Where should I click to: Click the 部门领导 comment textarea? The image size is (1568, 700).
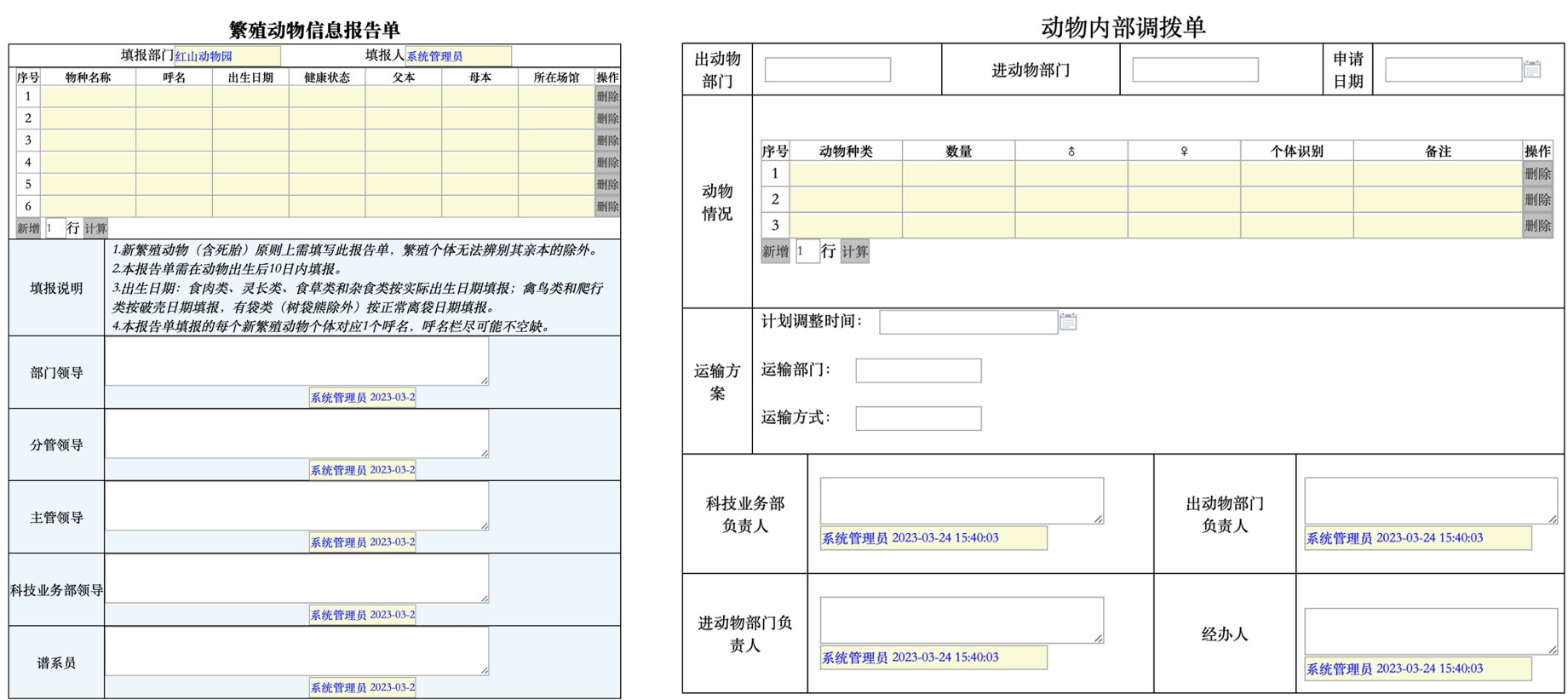pos(297,361)
